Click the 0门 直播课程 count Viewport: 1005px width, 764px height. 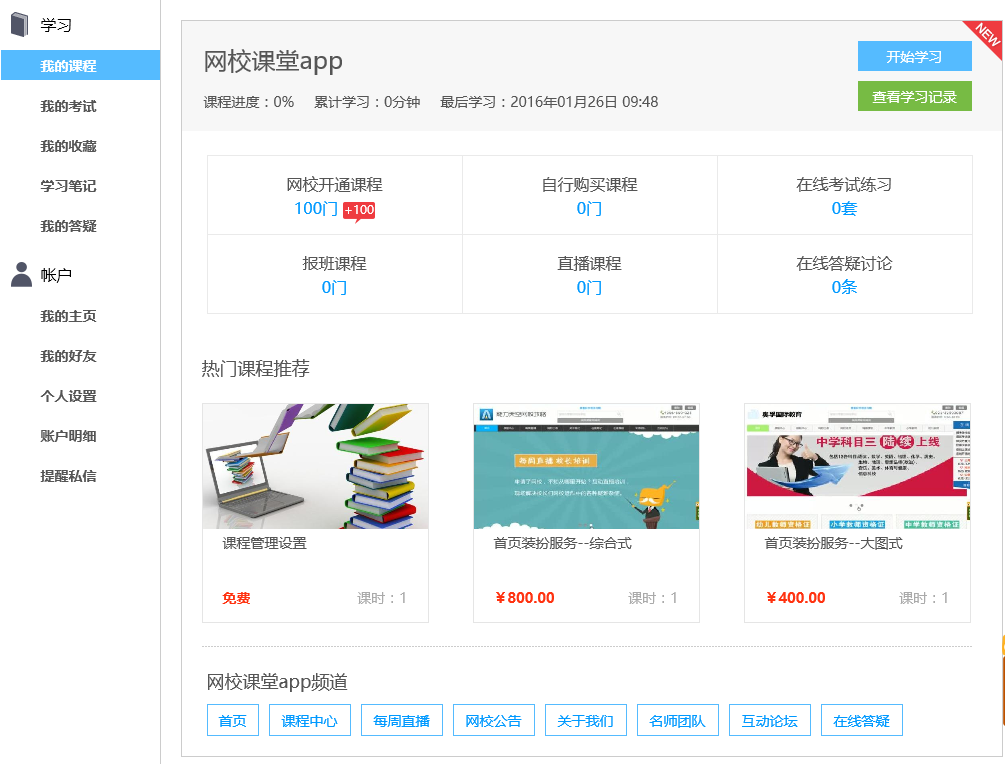click(589, 288)
